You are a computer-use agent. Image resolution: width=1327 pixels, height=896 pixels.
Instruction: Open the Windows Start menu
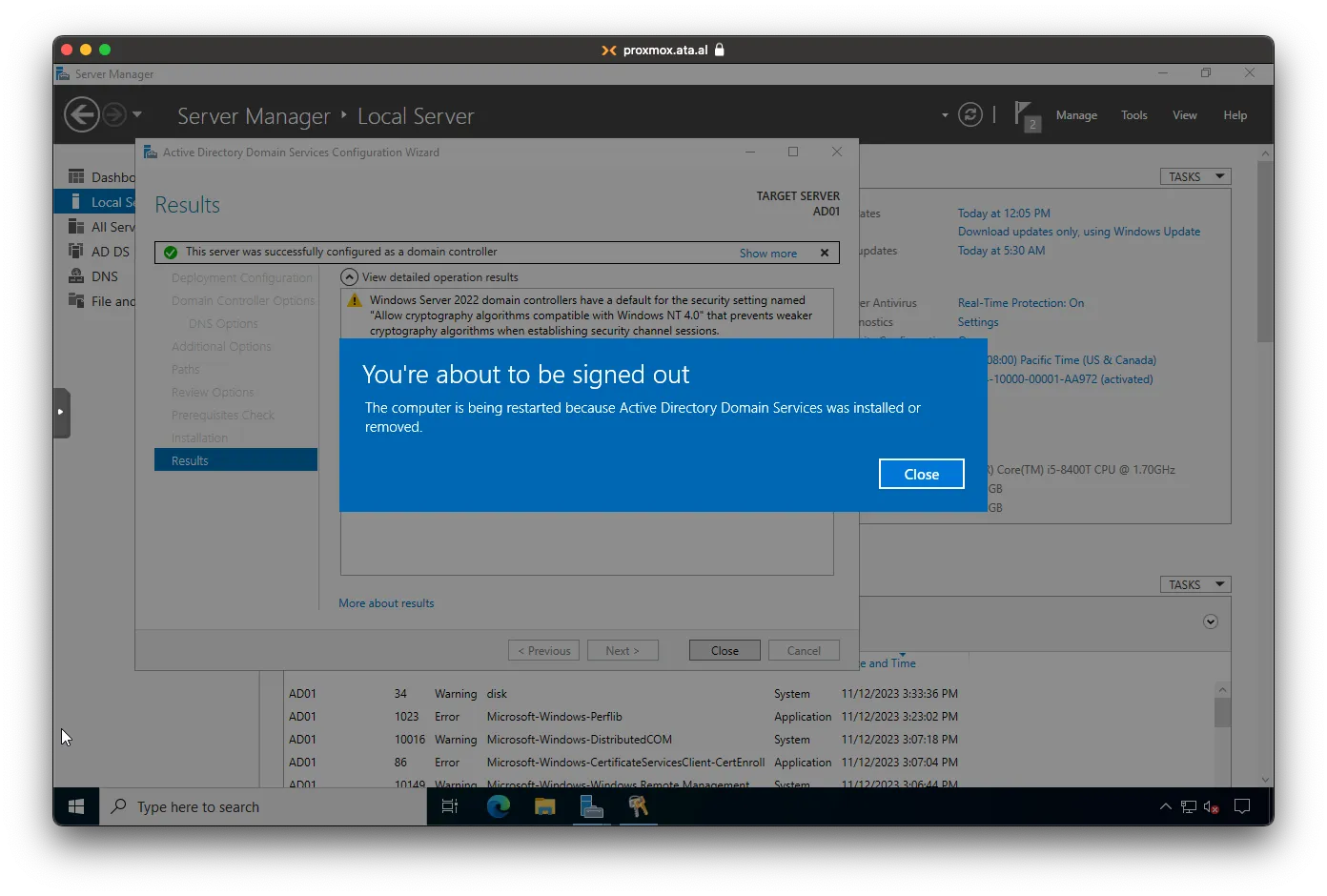point(76,806)
